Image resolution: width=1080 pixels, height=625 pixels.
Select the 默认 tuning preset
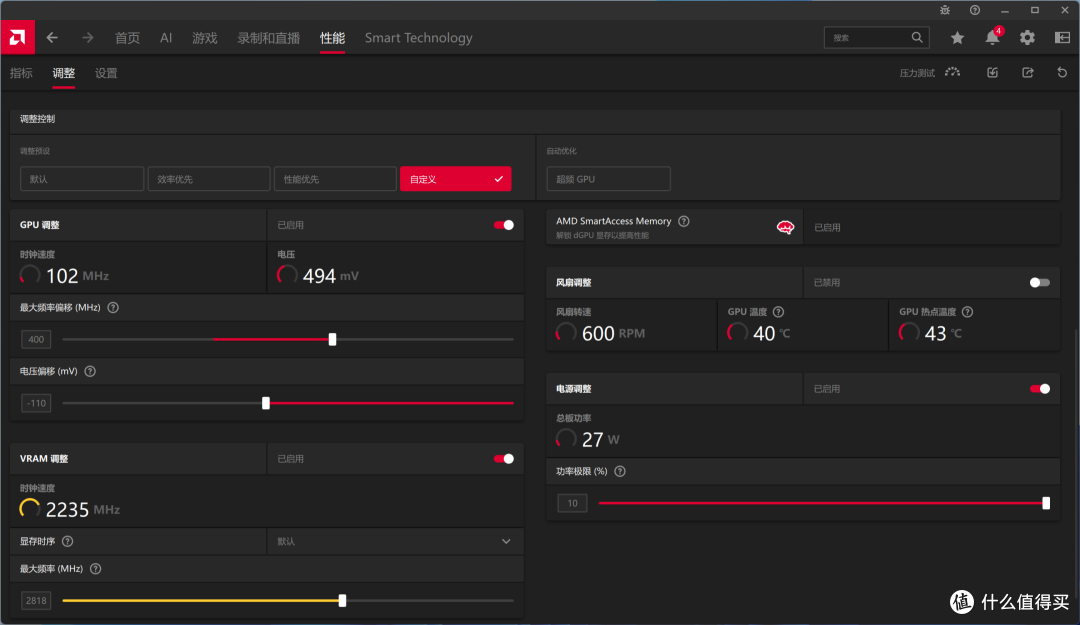pos(82,178)
